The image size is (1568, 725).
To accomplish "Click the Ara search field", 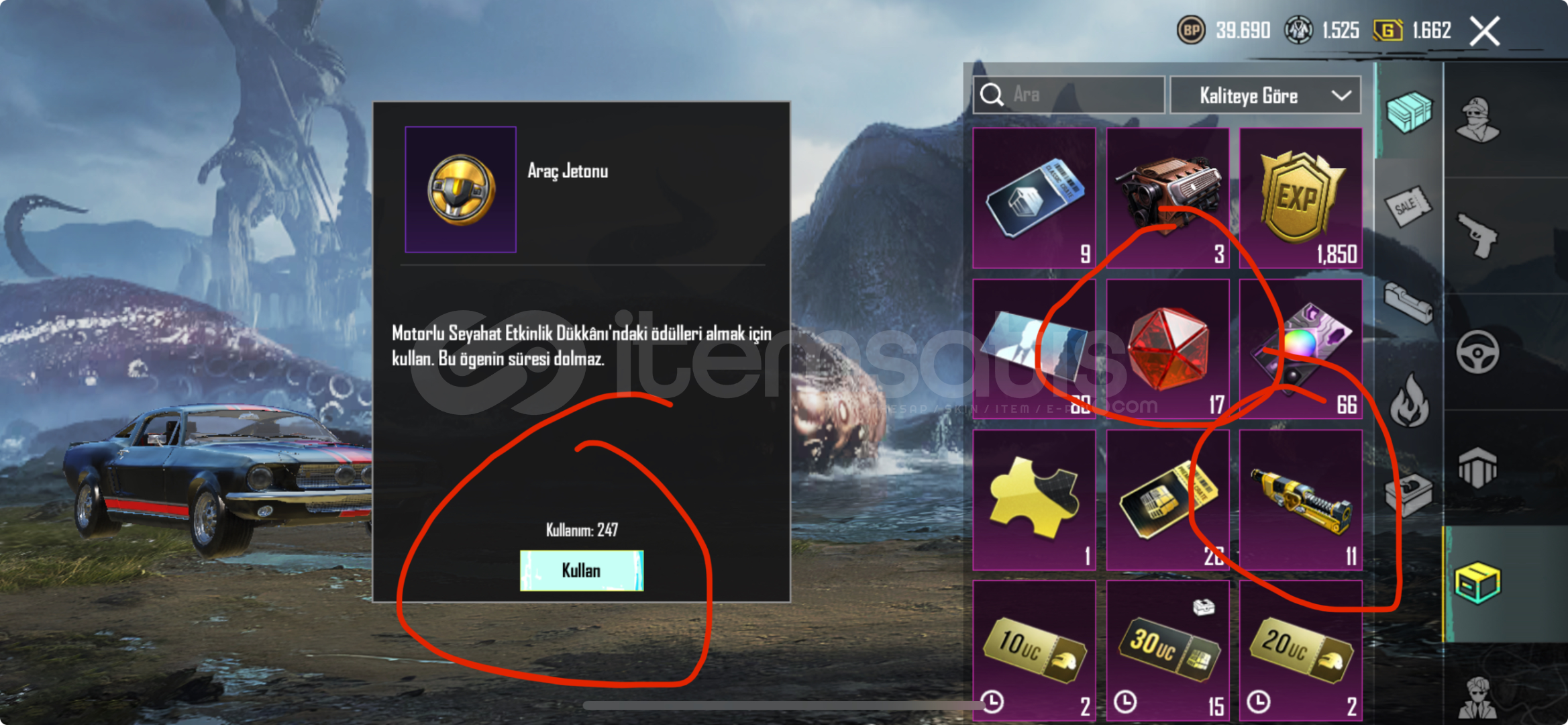I will pos(1069,95).
